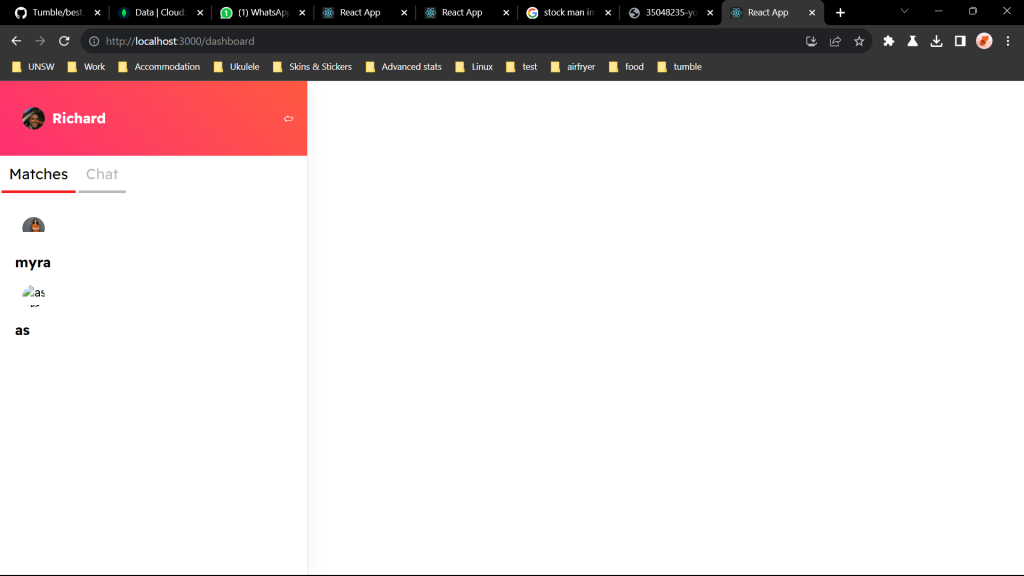The image size is (1024, 576).
Task: Open the Downloads tray icon in toolbar
Action: point(936,41)
